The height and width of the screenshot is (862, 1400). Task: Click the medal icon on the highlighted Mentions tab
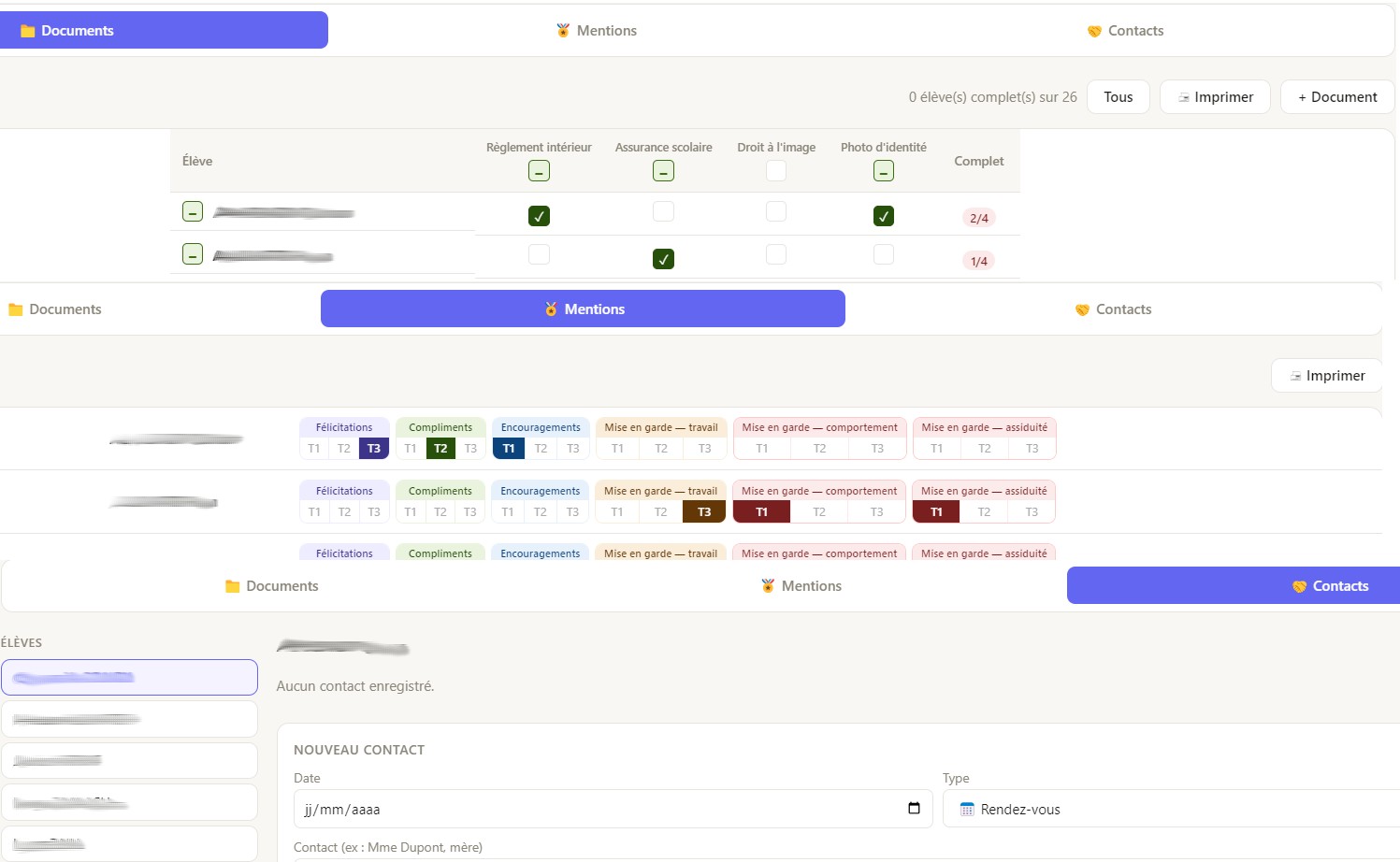pyautogui.click(x=551, y=309)
